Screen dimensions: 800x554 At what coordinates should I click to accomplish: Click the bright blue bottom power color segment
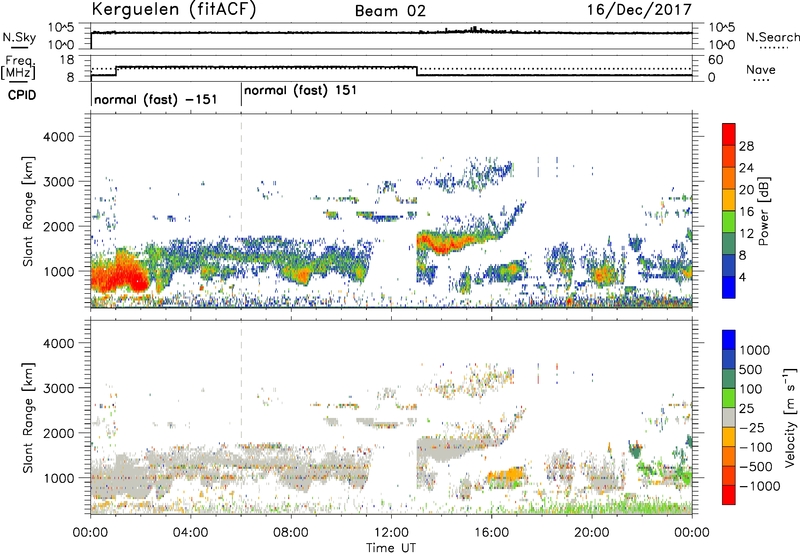click(729, 287)
